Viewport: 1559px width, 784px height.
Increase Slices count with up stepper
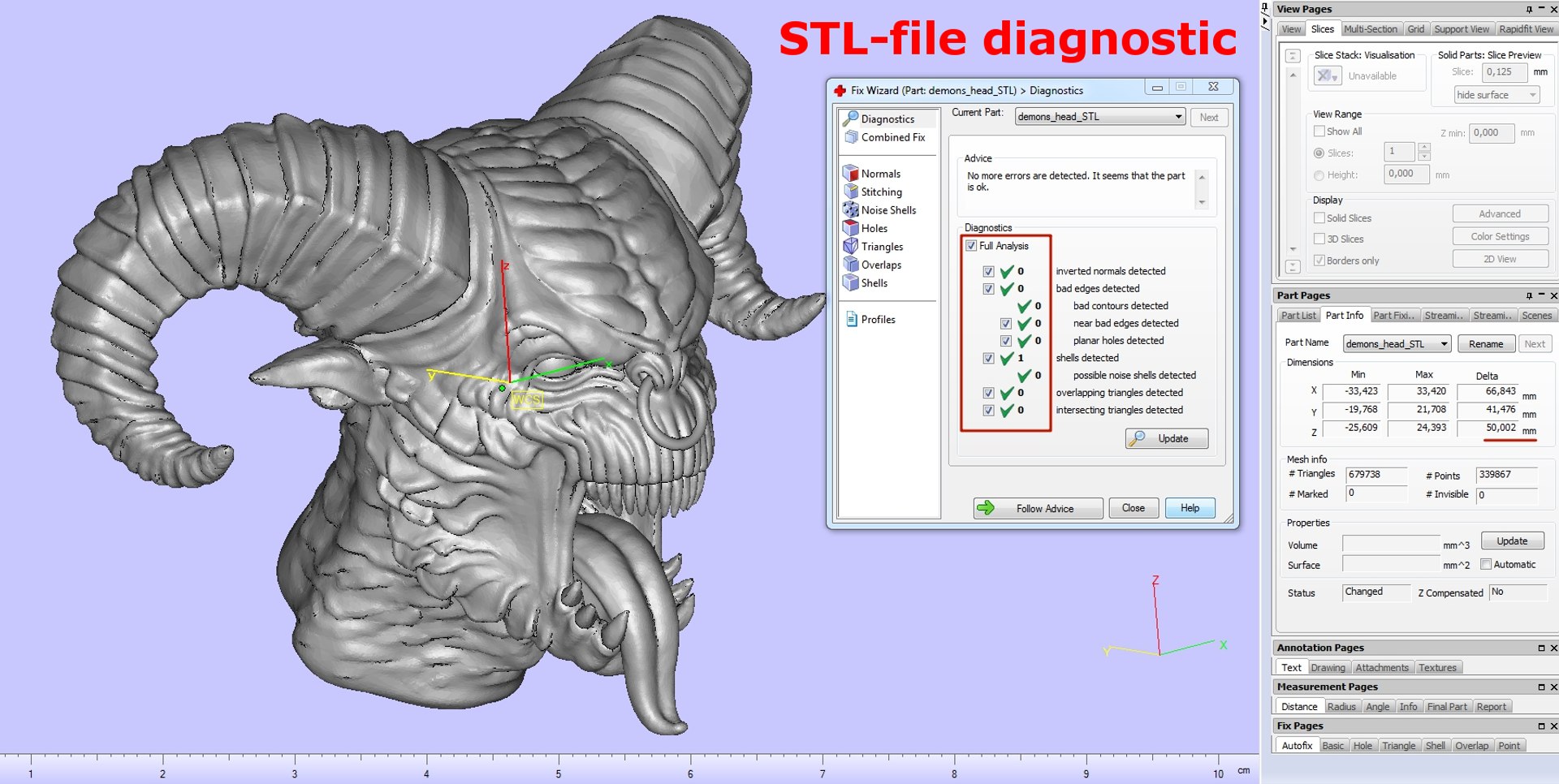pyautogui.click(x=1424, y=147)
